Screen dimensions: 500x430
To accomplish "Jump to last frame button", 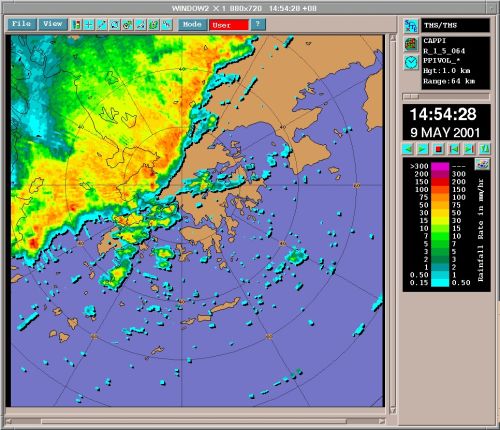I will pos(469,149).
